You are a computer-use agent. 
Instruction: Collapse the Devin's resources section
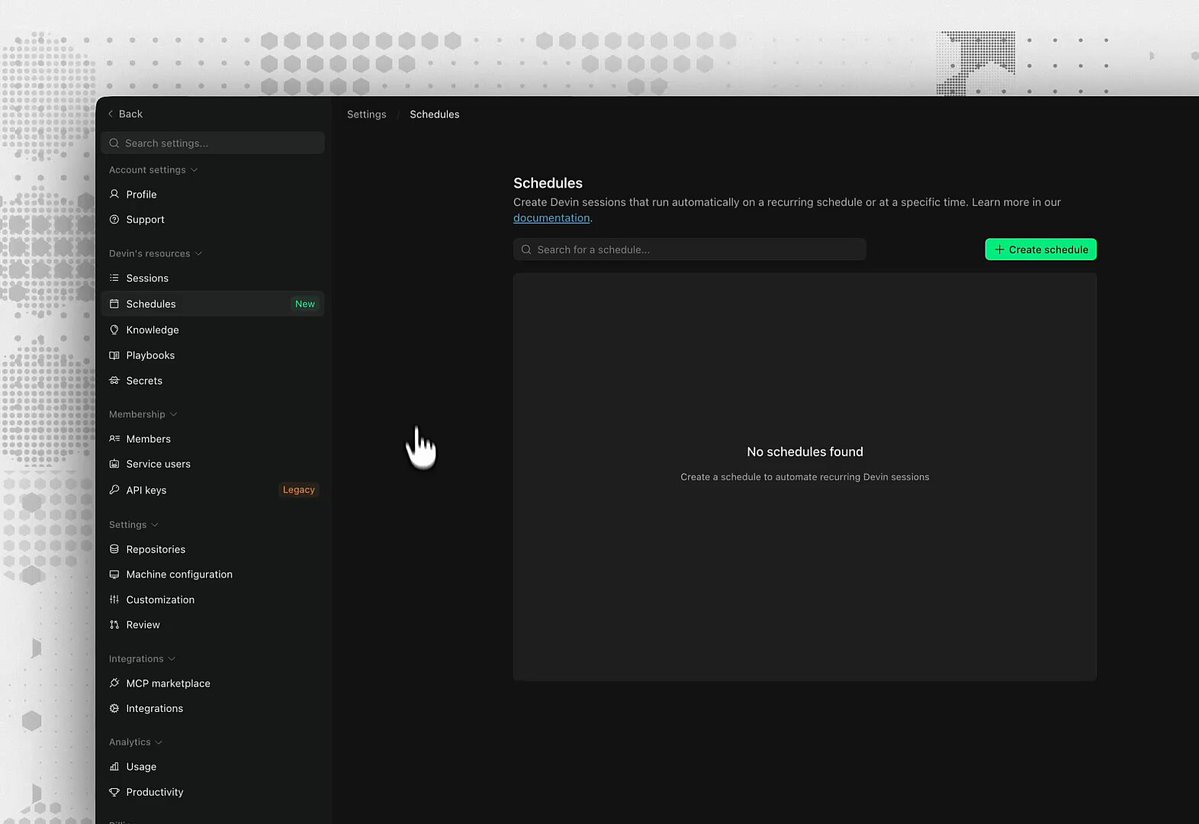(198, 254)
